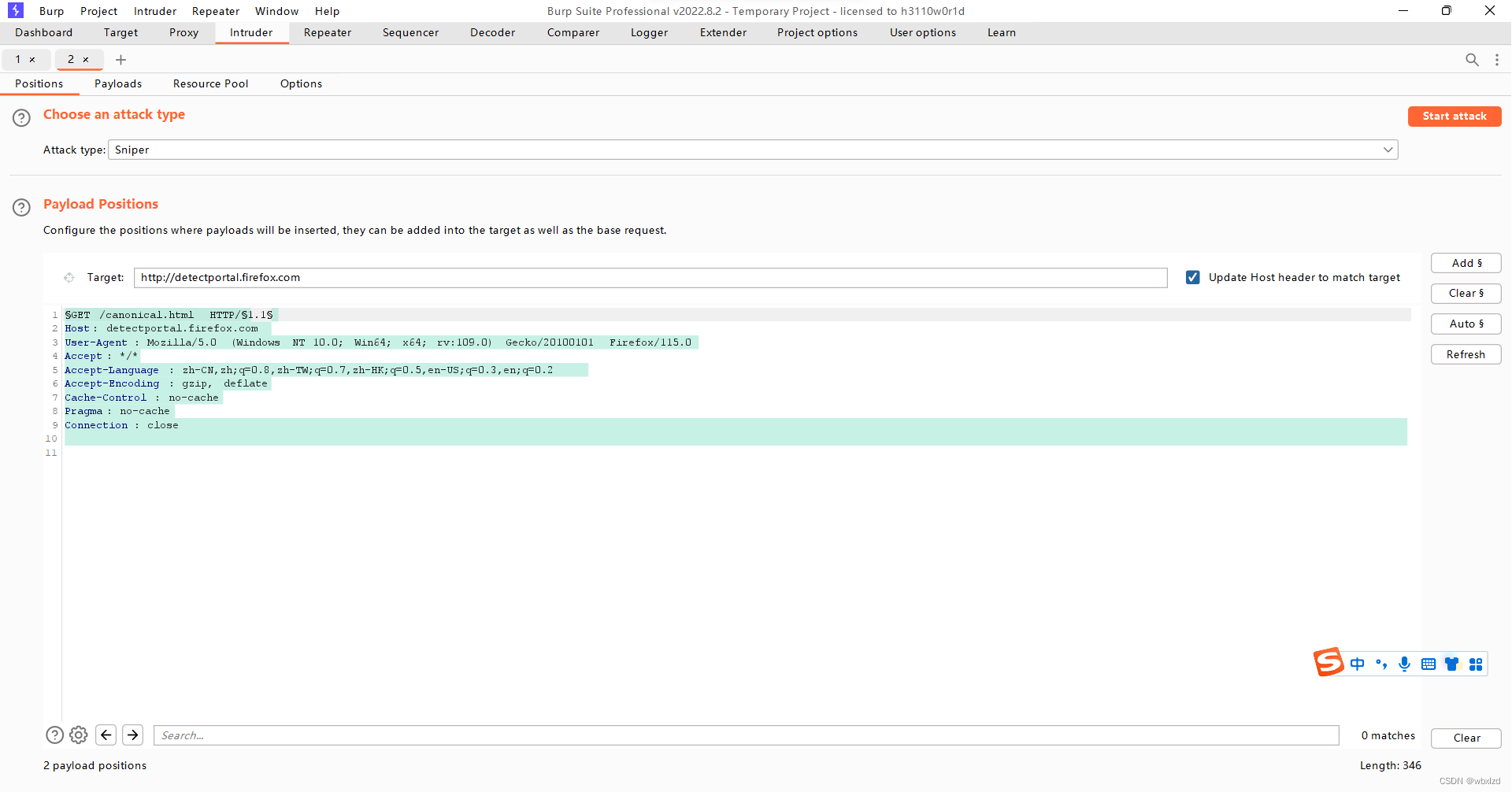Open help for Payload Positions section
The width and height of the screenshot is (1512, 792).
point(21,208)
